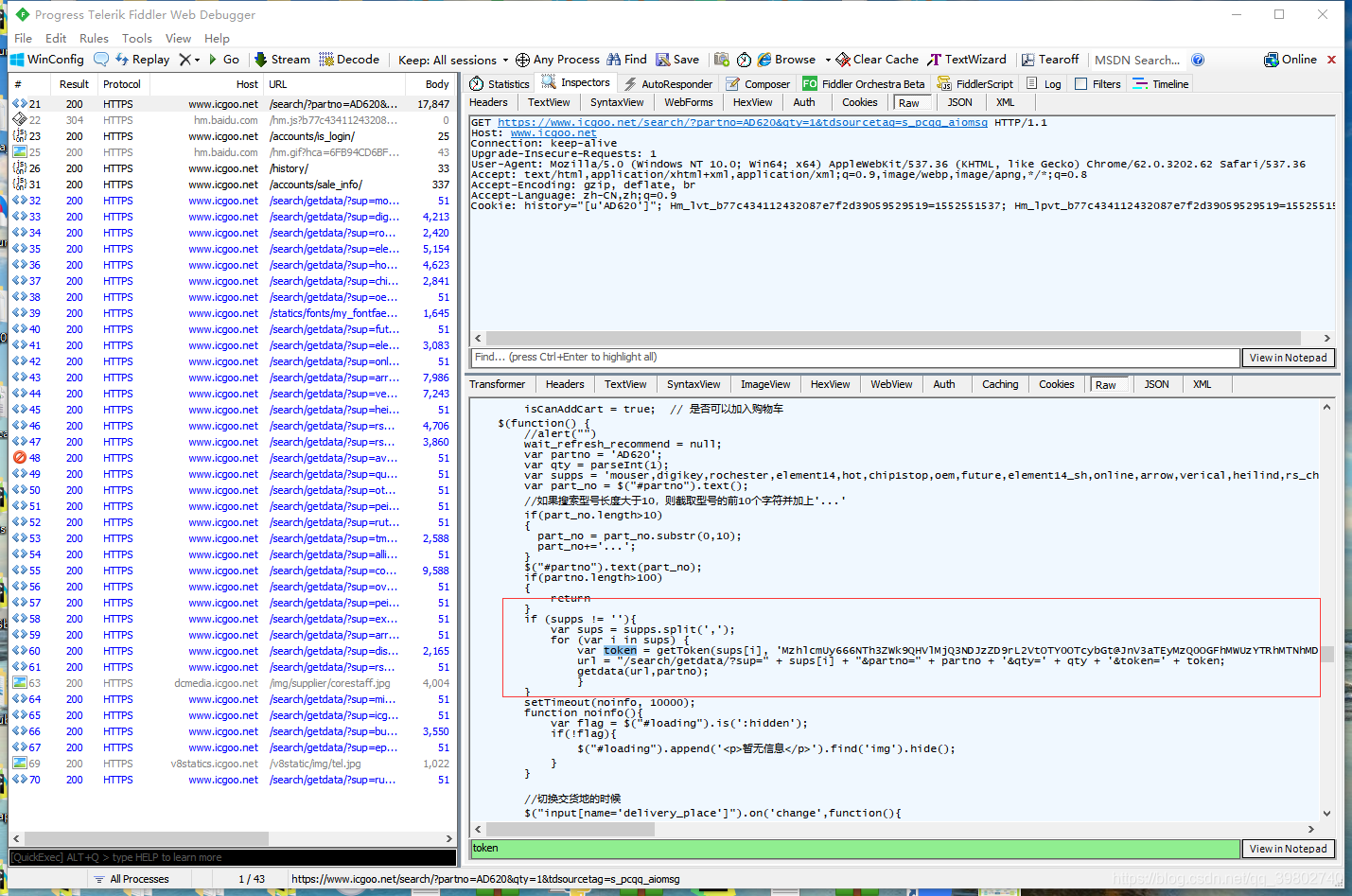Click the MSDN Search box

pos(1137,60)
